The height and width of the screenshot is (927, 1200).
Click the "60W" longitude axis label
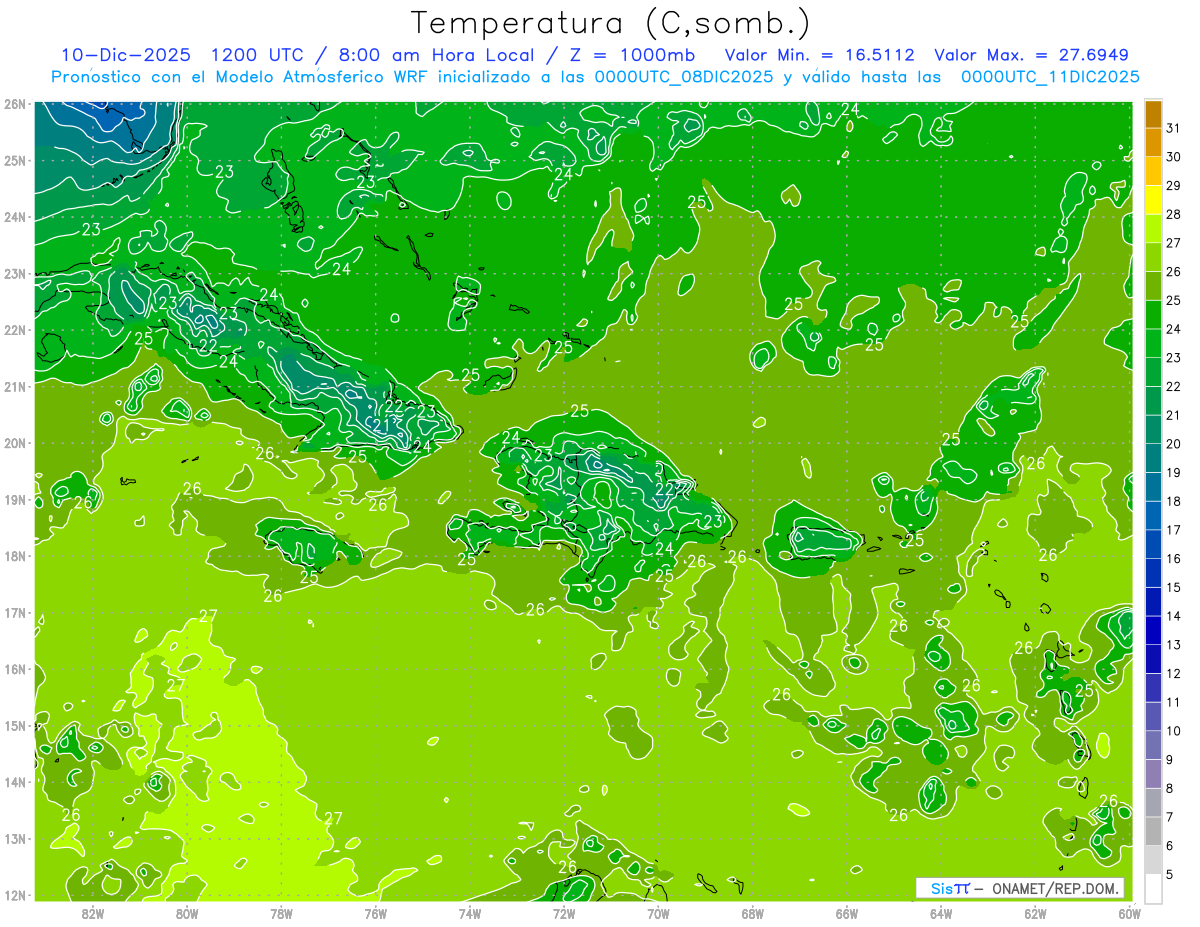point(1129,913)
